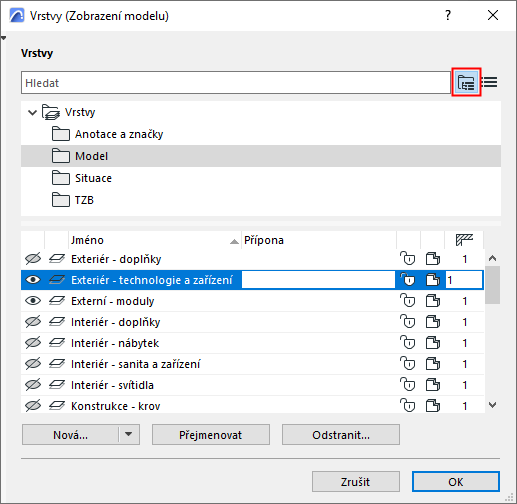
Task: Show the Interiér - doplňky layer
Action: (33, 322)
